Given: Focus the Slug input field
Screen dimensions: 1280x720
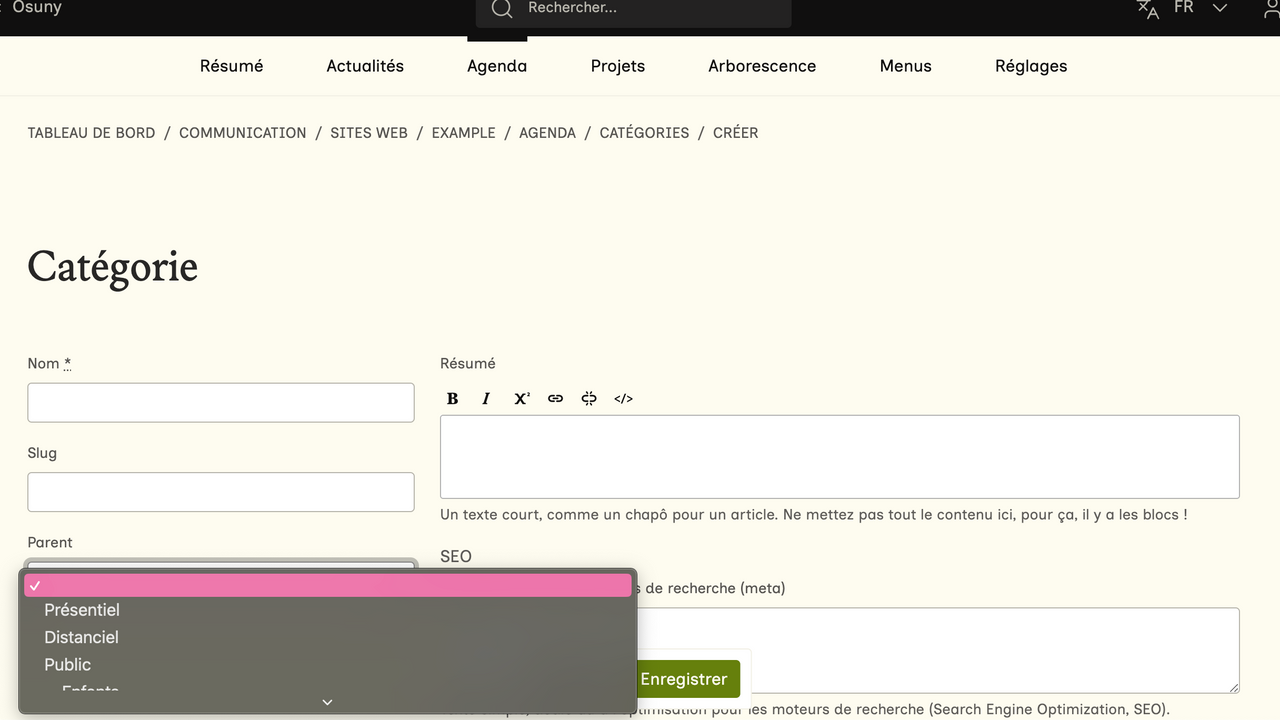Looking at the screenshot, I should [221, 492].
